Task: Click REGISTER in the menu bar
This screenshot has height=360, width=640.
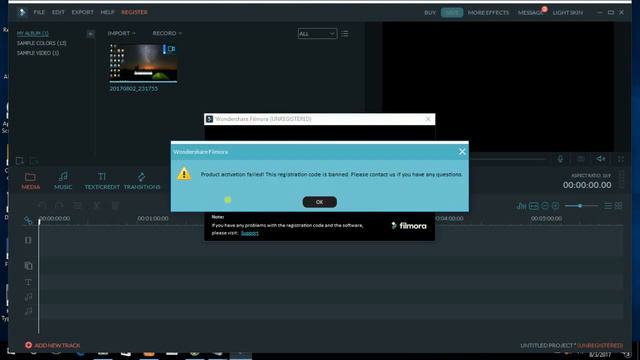Action: click(x=134, y=12)
